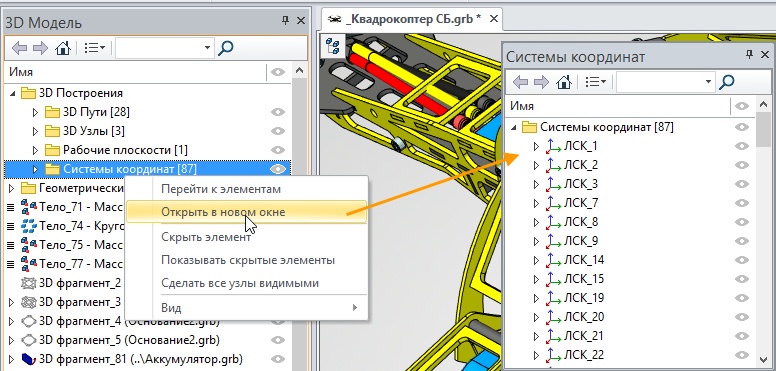
Task: Click Имя column header in Системы координат
Action: 619,106
